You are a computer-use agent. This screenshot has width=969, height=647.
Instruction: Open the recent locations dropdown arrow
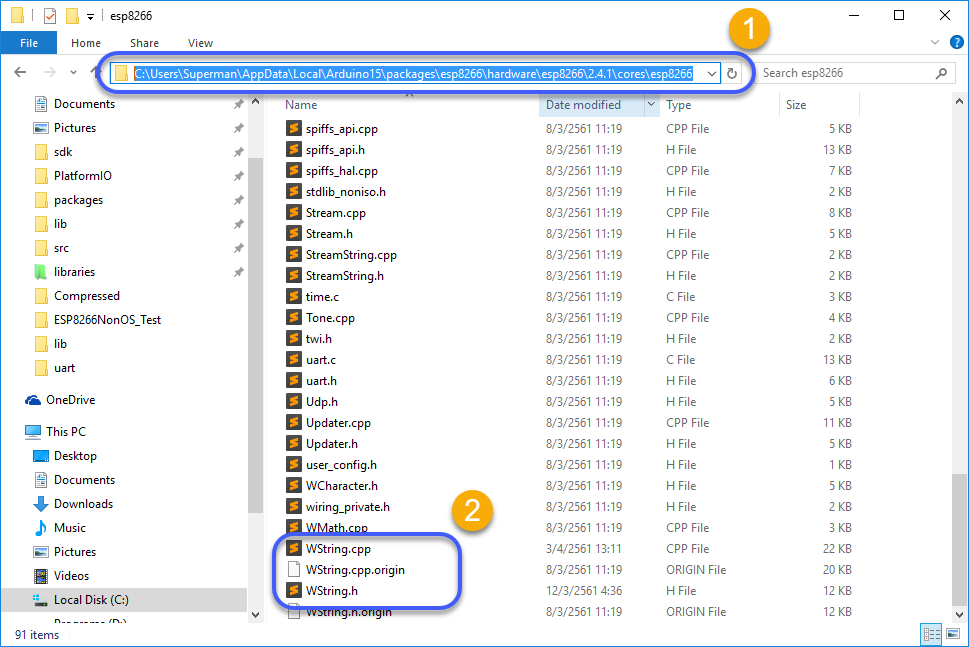pyautogui.click(x=74, y=72)
